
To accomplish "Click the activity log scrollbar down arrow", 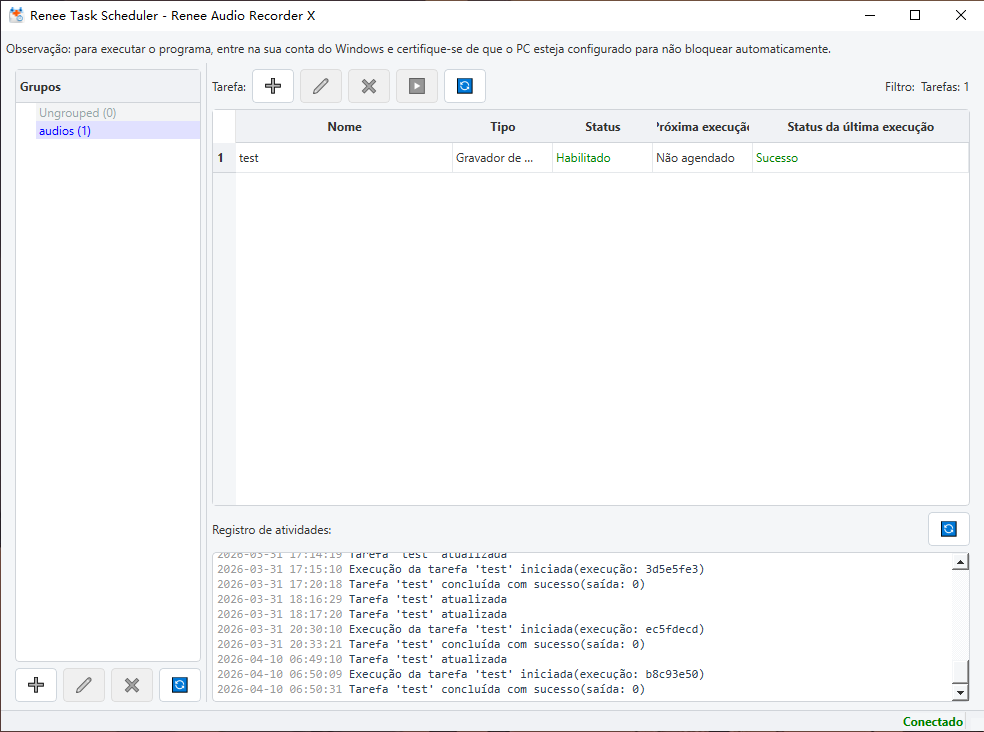I will pyautogui.click(x=960, y=692).
